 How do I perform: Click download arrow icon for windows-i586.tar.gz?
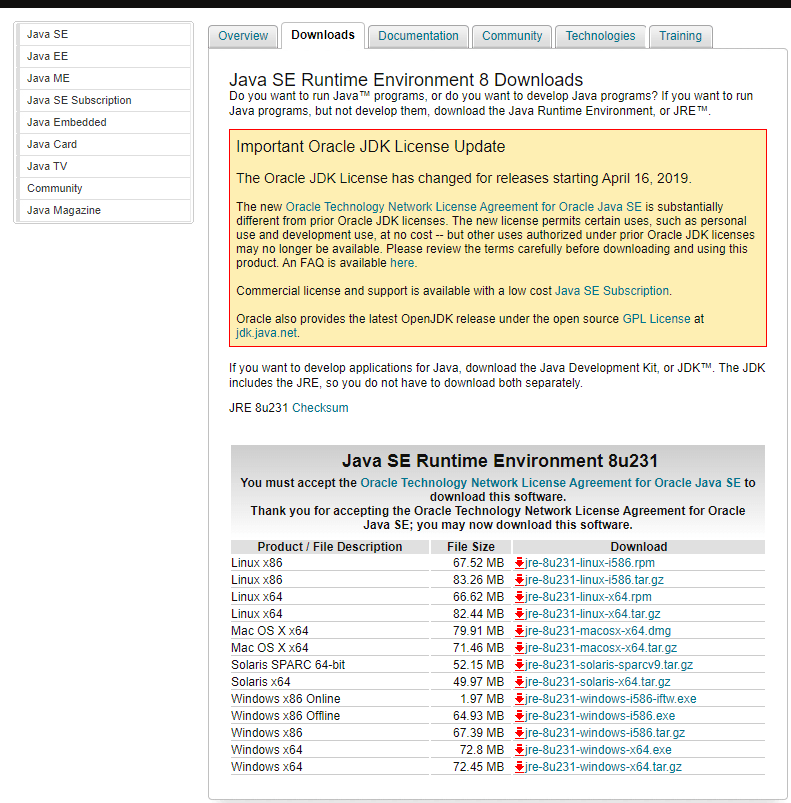(x=519, y=733)
